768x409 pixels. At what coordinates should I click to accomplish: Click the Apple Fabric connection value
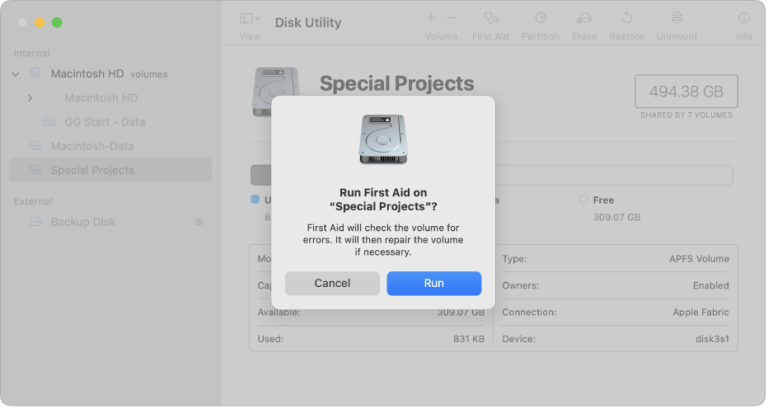700,312
